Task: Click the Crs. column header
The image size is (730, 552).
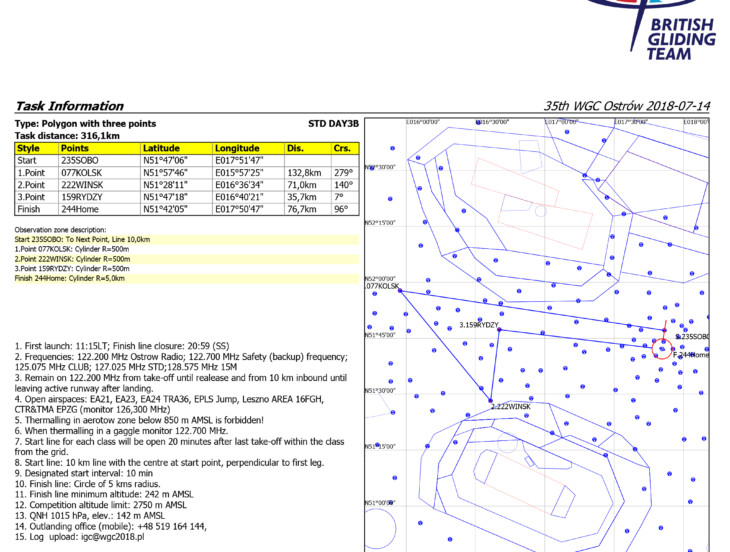Action: pyautogui.click(x=343, y=148)
